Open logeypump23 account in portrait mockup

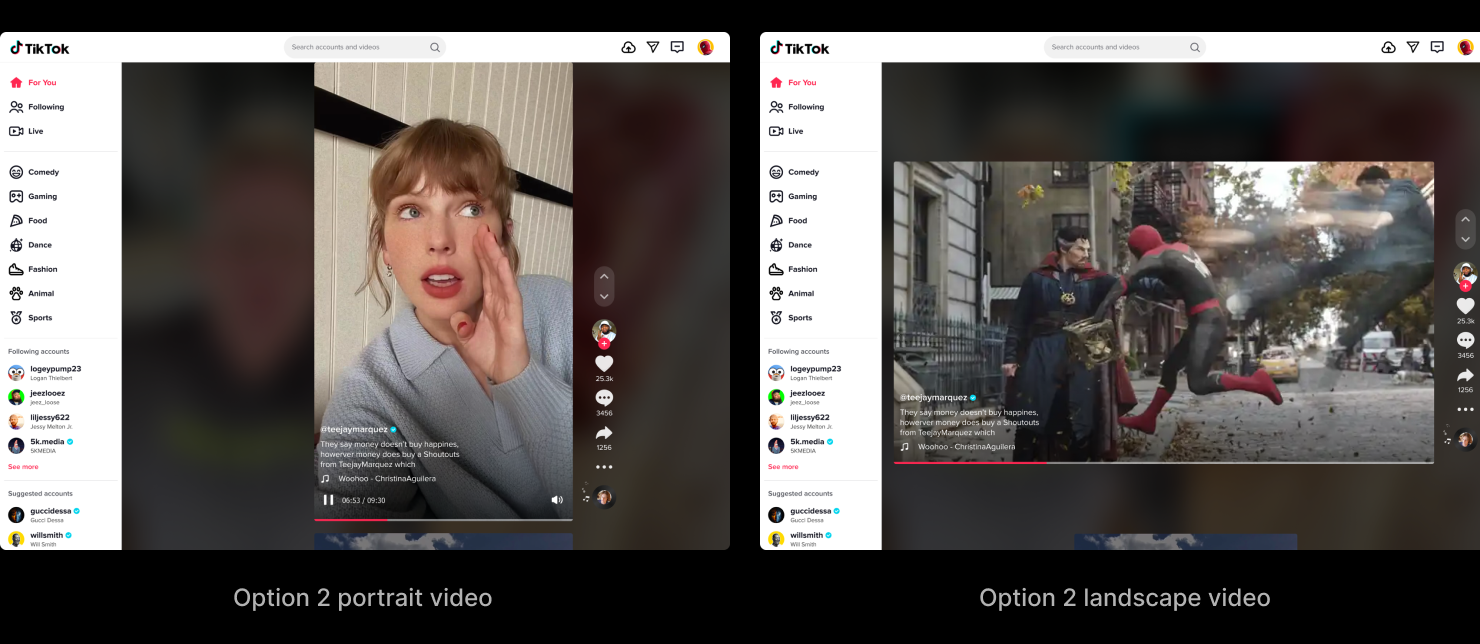click(45, 373)
